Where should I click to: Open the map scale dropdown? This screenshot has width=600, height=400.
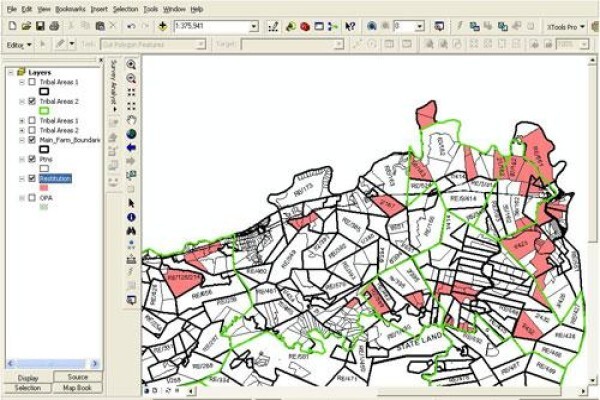click(254, 26)
